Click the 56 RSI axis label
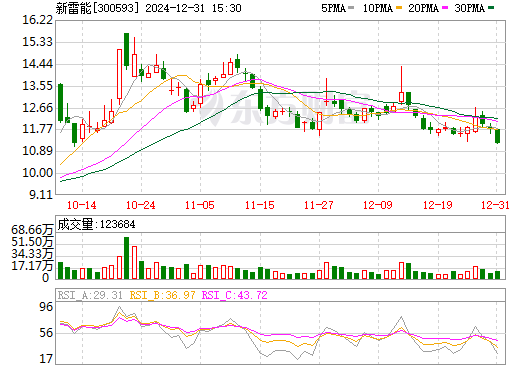Screen dimensions: 520x365 [46, 333]
